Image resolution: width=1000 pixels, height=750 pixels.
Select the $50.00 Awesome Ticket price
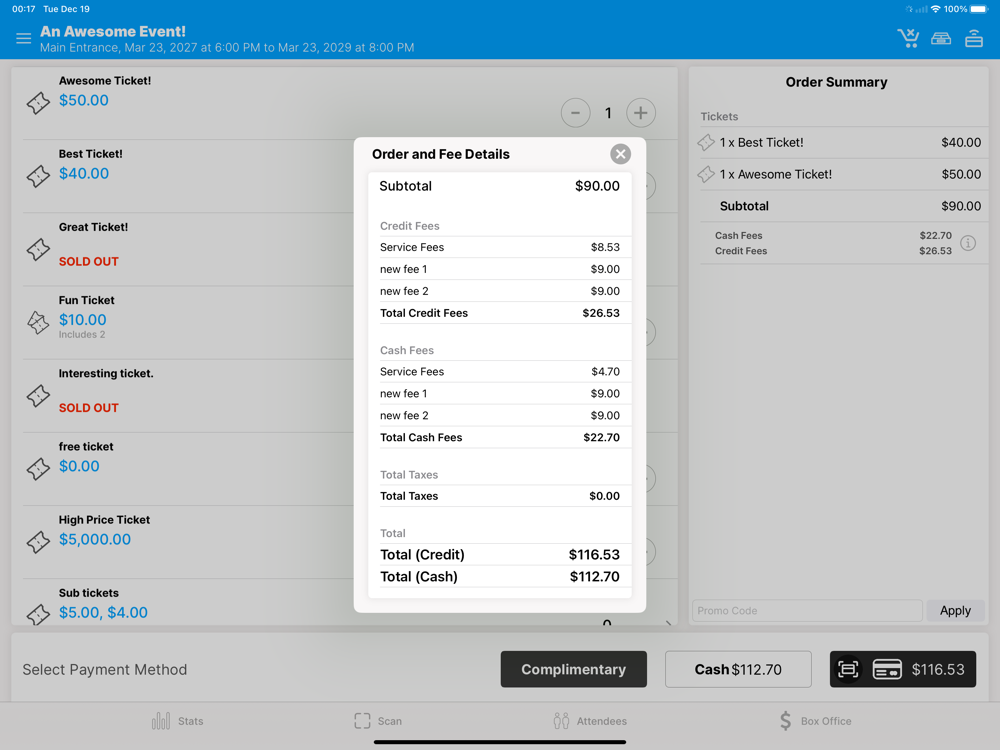pos(84,100)
